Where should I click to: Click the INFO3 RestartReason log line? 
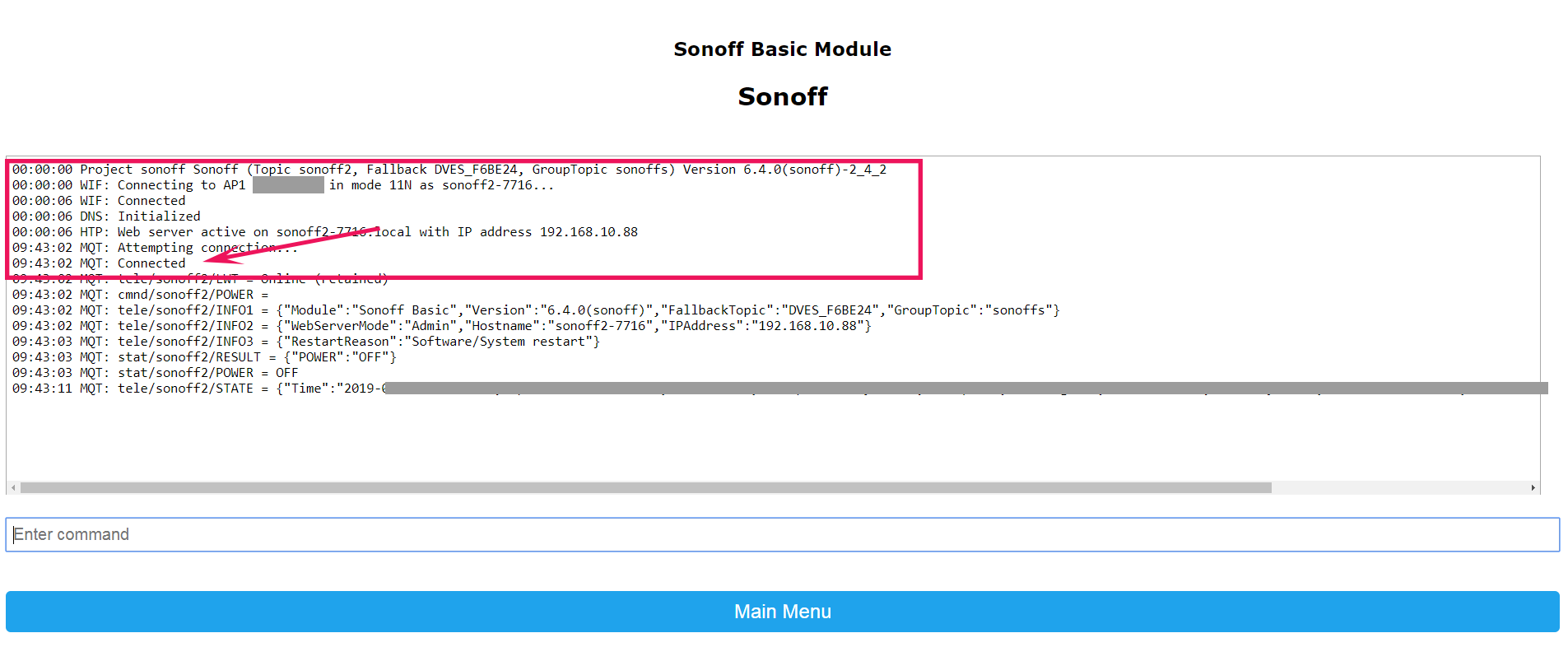(x=305, y=342)
